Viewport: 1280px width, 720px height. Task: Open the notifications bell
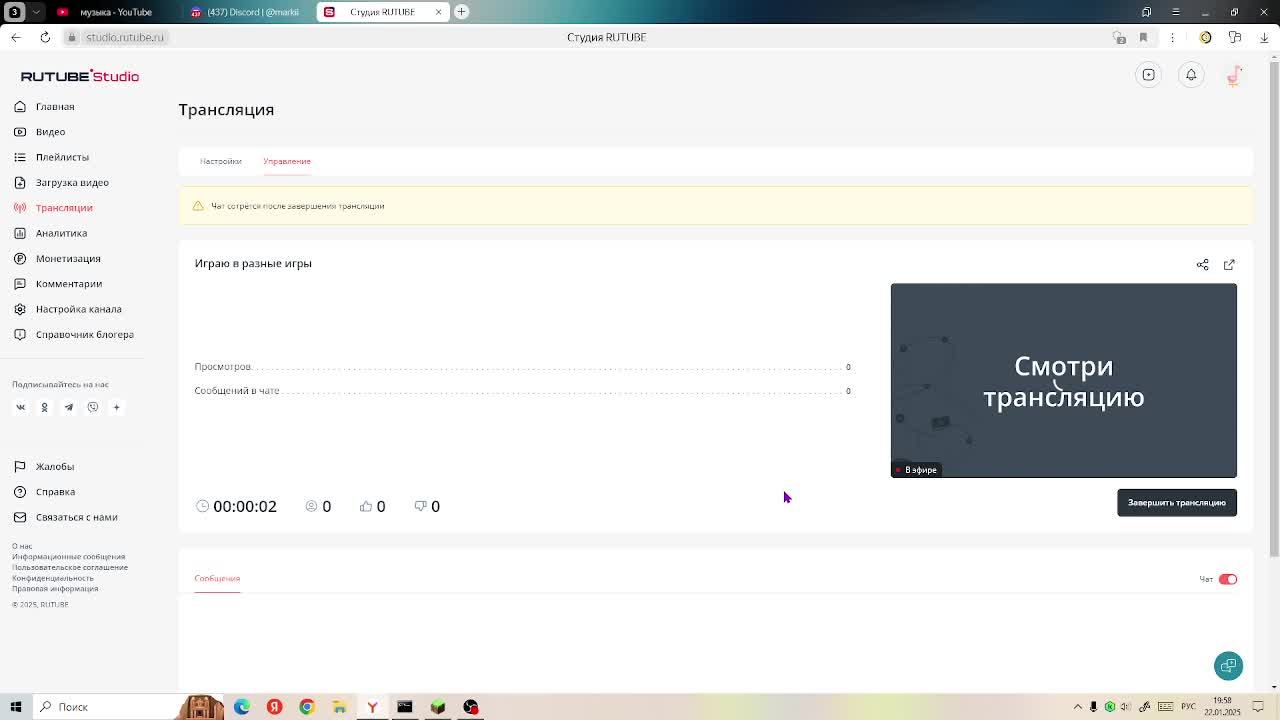coord(1191,75)
